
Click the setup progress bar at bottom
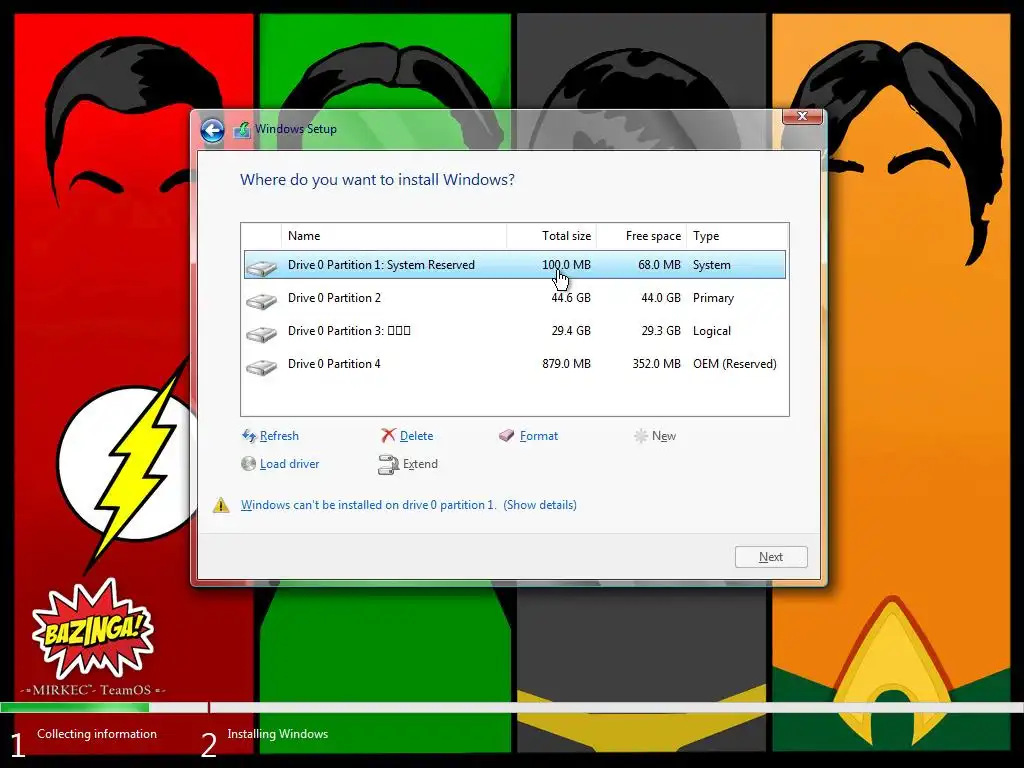pyautogui.click(x=512, y=707)
